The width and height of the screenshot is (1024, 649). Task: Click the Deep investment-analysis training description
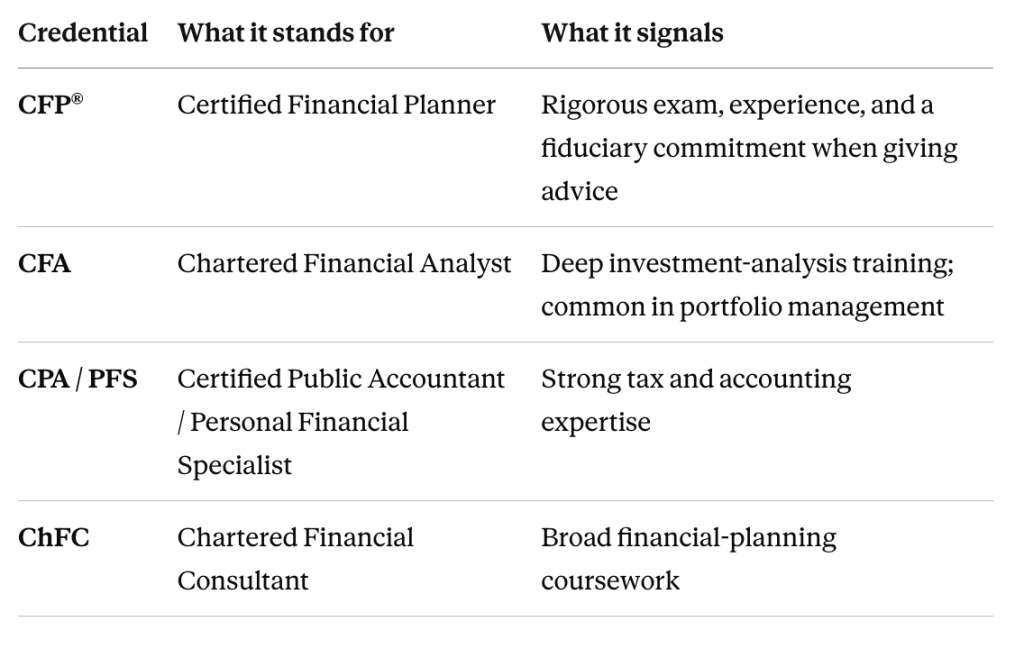[747, 285]
